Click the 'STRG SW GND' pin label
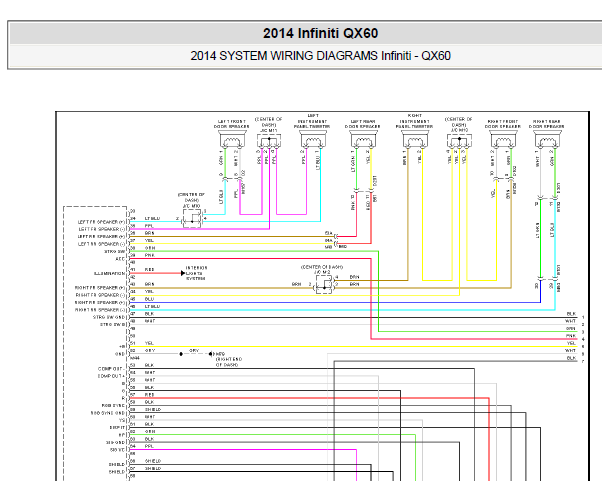This screenshot has width=602, height=481. click(x=109, y=317)
